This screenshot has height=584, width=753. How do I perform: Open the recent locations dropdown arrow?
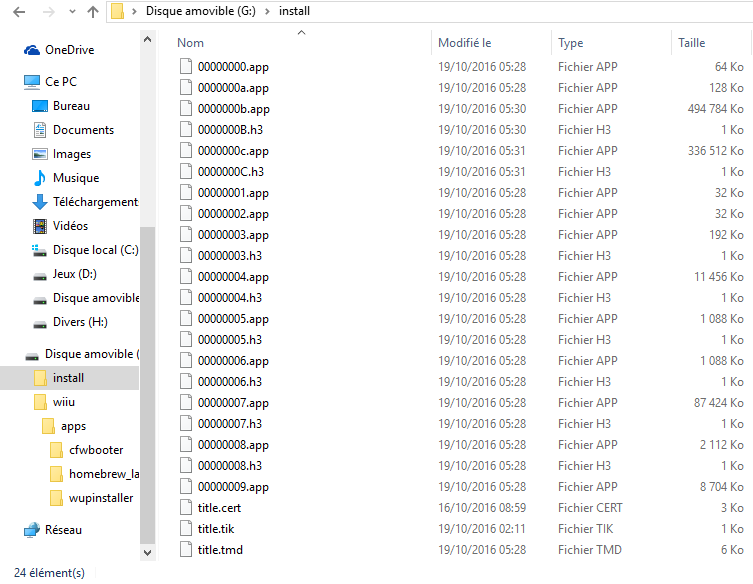(x=72, y=12)
